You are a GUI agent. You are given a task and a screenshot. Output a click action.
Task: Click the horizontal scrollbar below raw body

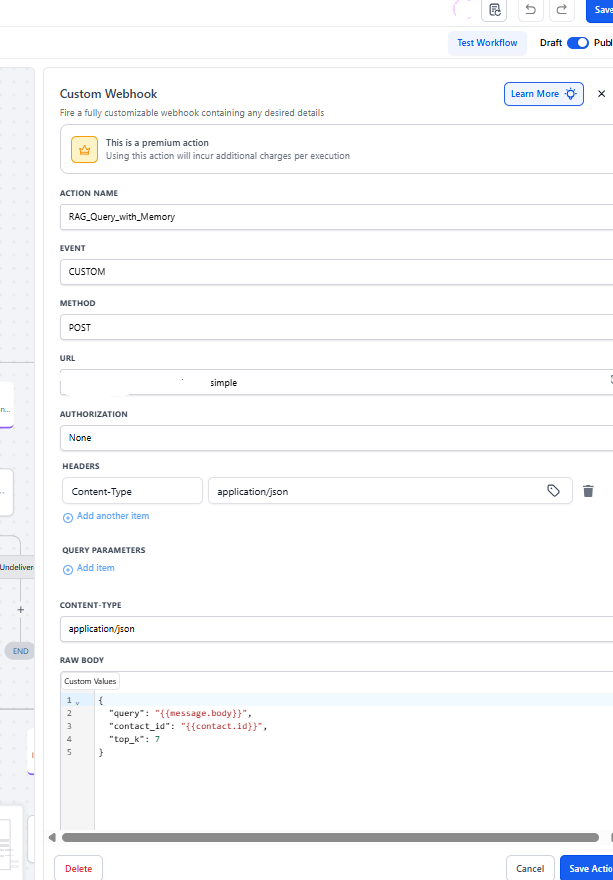coord(330,837)
